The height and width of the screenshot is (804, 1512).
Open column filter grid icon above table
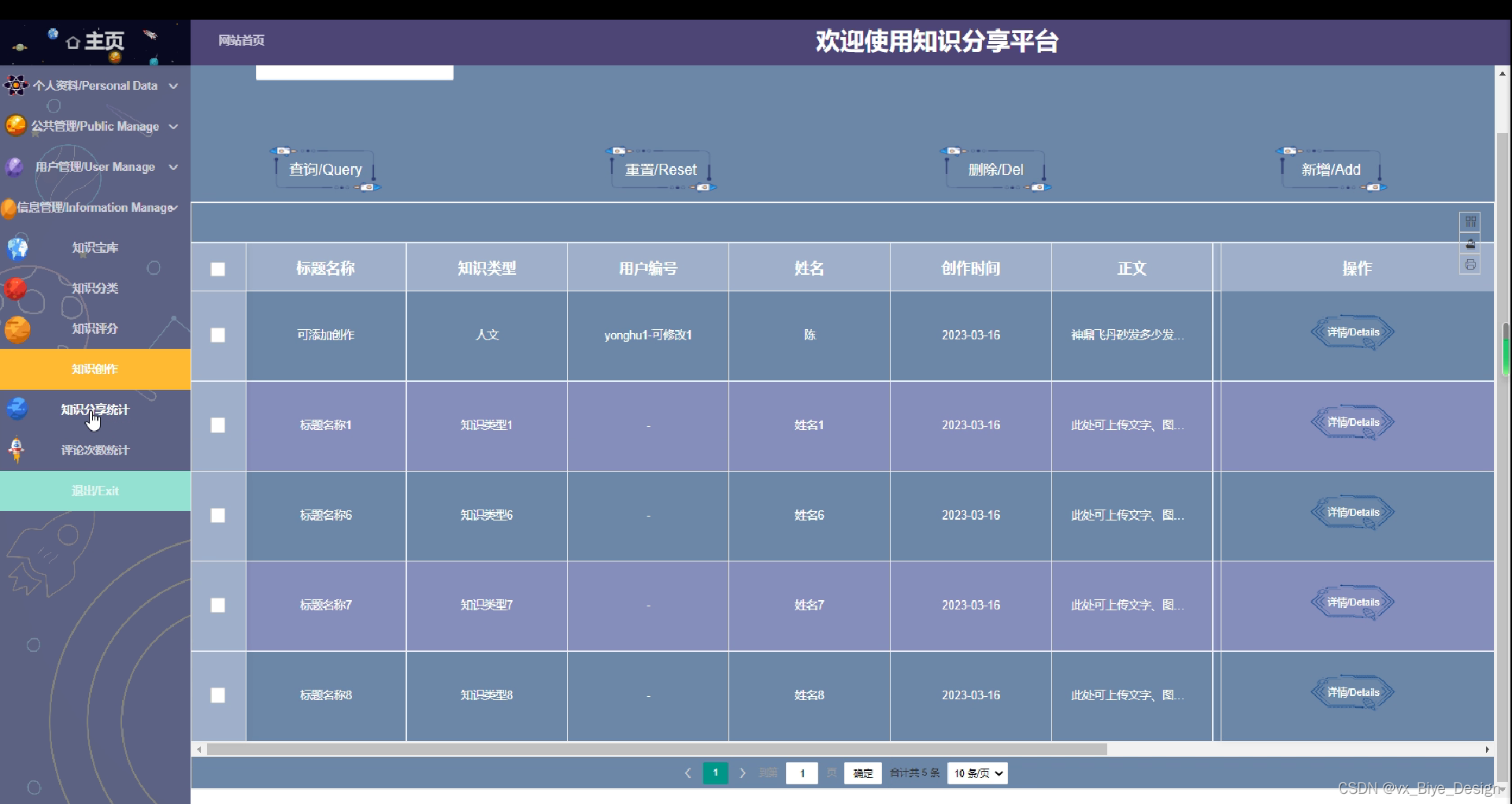(1470, 222)
